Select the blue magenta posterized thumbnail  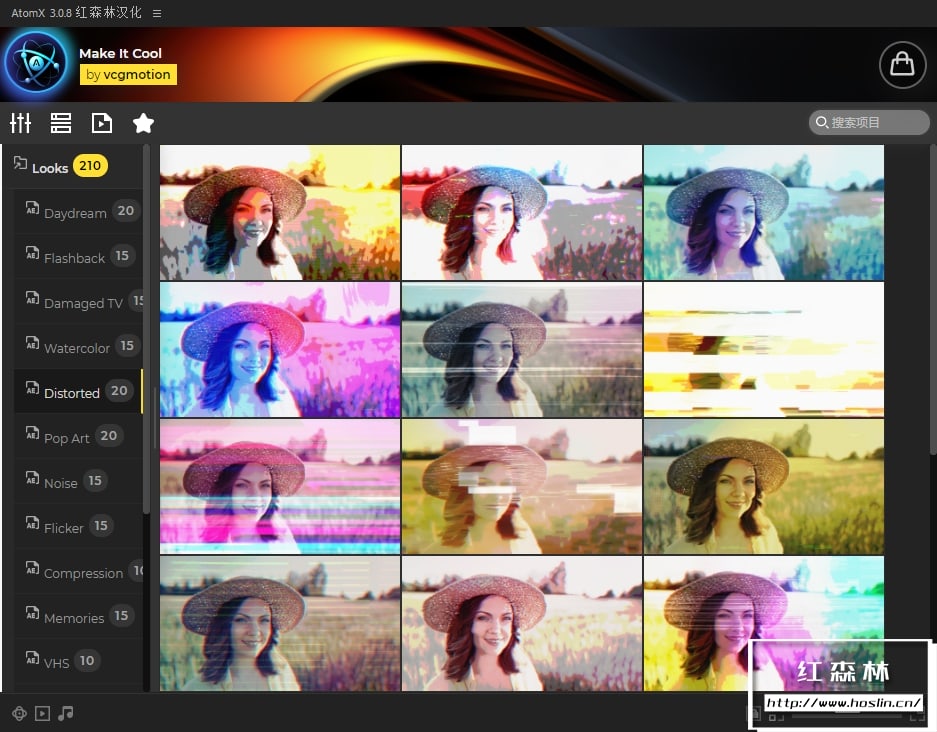[x=280, y=350]
